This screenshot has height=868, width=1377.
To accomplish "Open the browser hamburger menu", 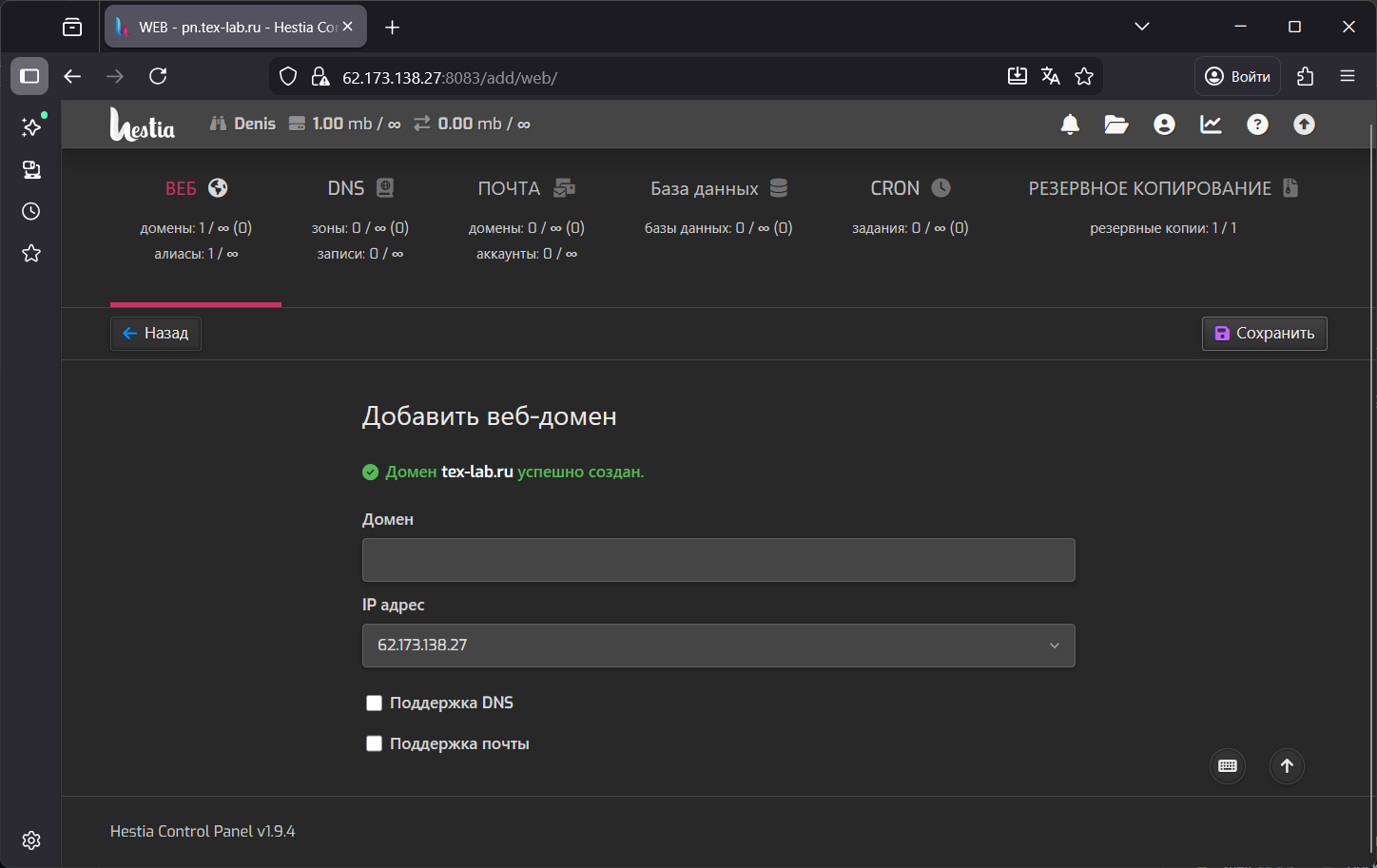I will tap(1347, 76).
